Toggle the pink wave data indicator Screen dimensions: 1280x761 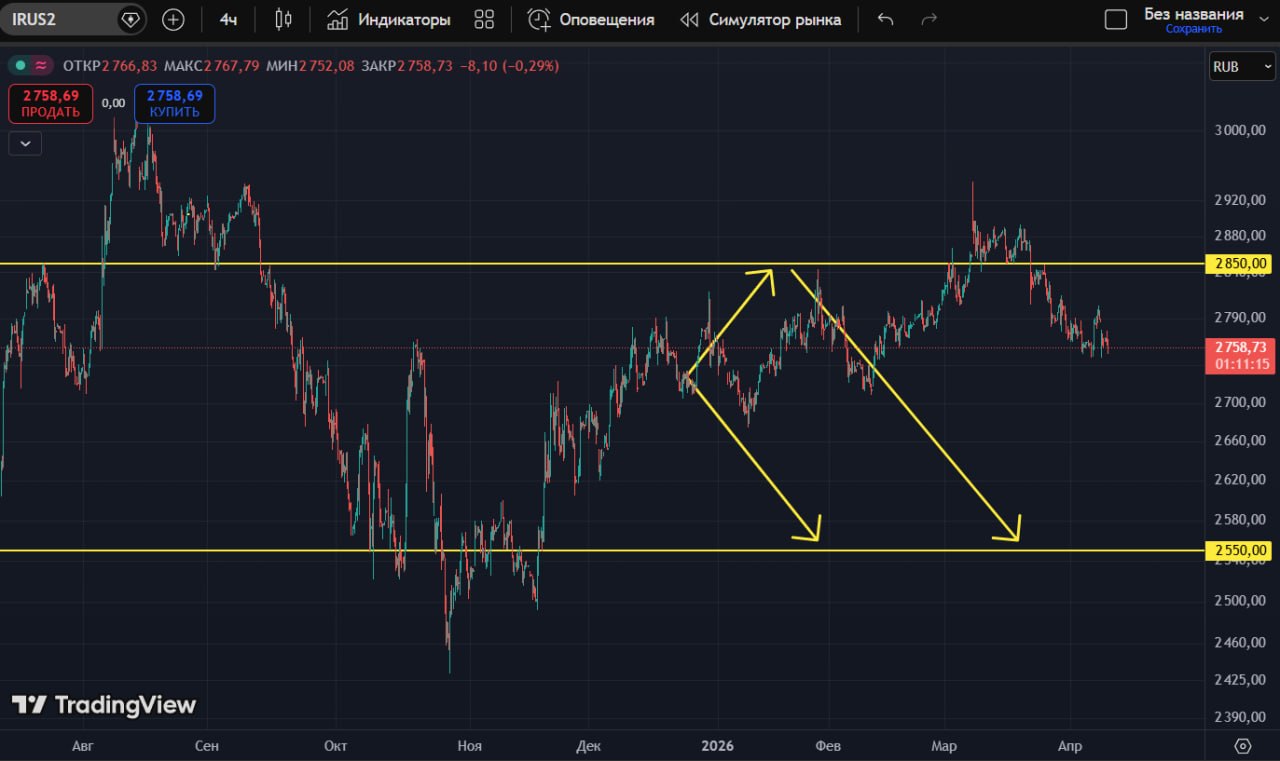pos(41,66)
